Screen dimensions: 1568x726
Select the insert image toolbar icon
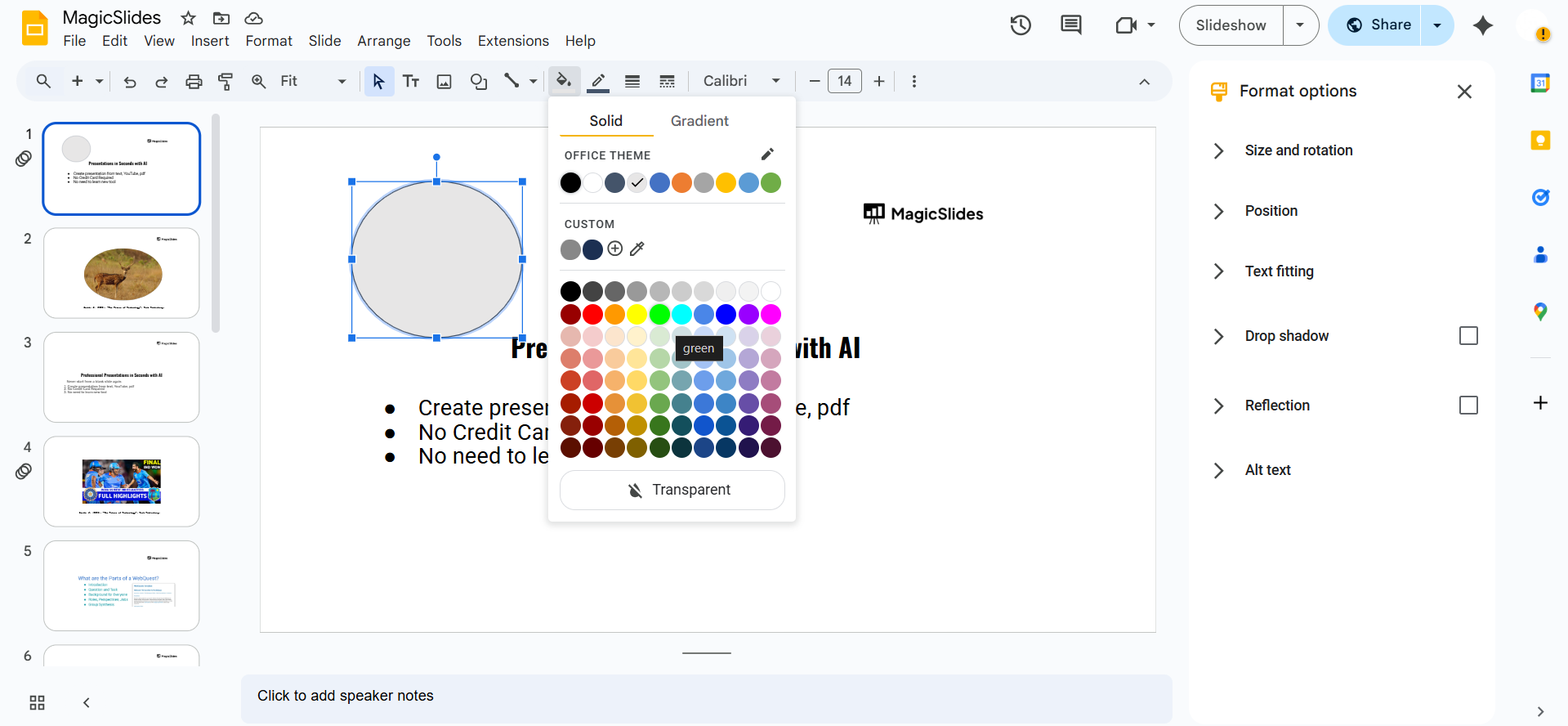click(444, 81)
